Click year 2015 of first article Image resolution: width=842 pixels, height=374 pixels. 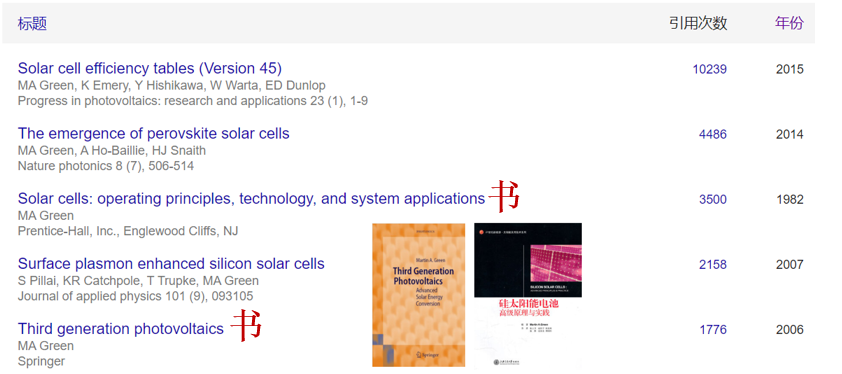point(789,69)
